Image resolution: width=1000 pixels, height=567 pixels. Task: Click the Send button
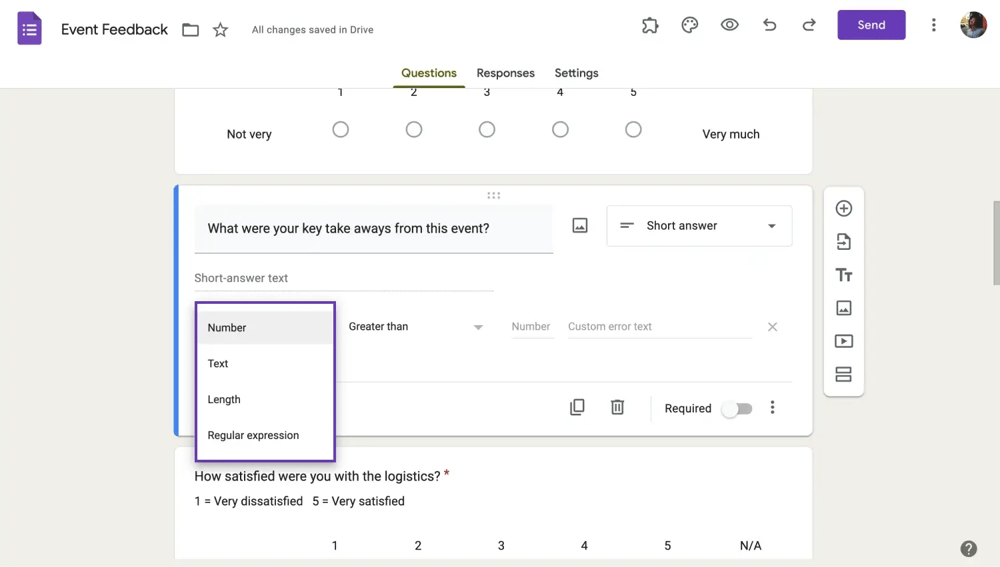point(871,25)
